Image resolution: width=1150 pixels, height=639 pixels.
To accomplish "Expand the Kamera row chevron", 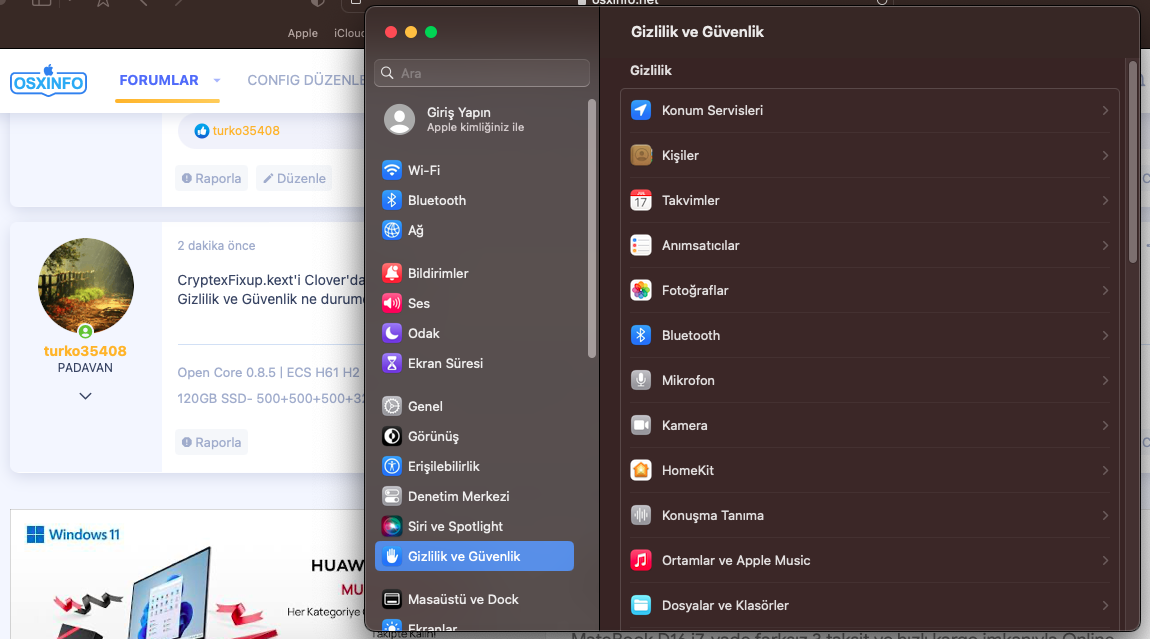I will pyautogui.click(x=1105, y=425).
